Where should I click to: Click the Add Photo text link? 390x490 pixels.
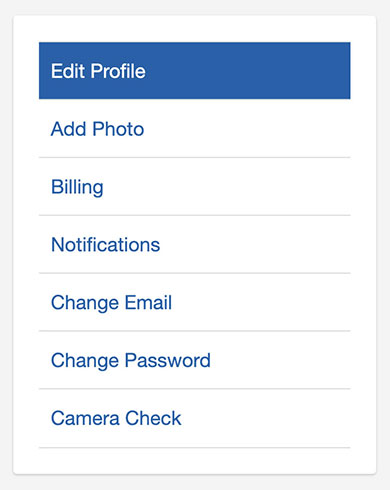click(97, 129)
